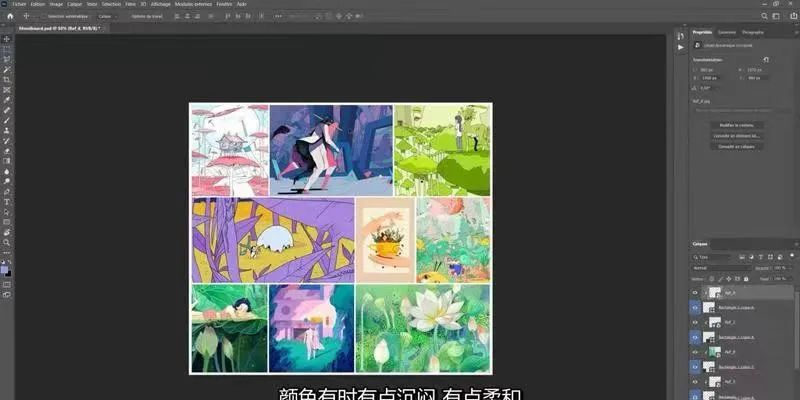Open the Fenêtre menu

[224, 4]
